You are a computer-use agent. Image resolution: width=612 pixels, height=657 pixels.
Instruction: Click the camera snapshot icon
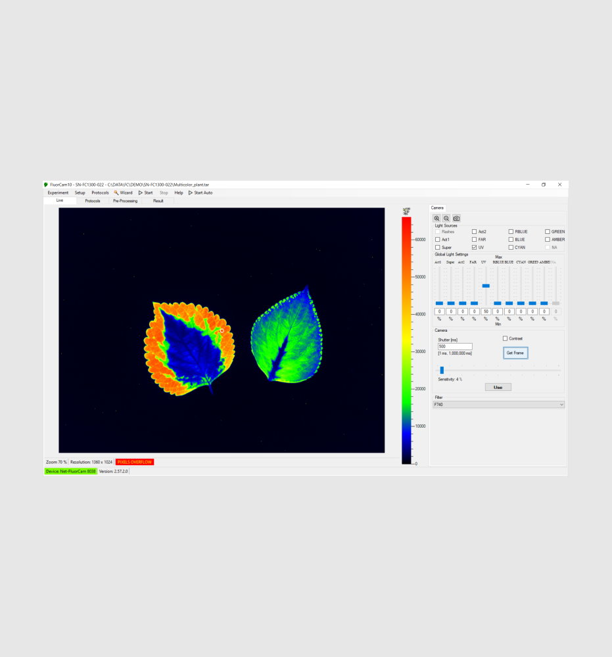click(x=457, y=218)
